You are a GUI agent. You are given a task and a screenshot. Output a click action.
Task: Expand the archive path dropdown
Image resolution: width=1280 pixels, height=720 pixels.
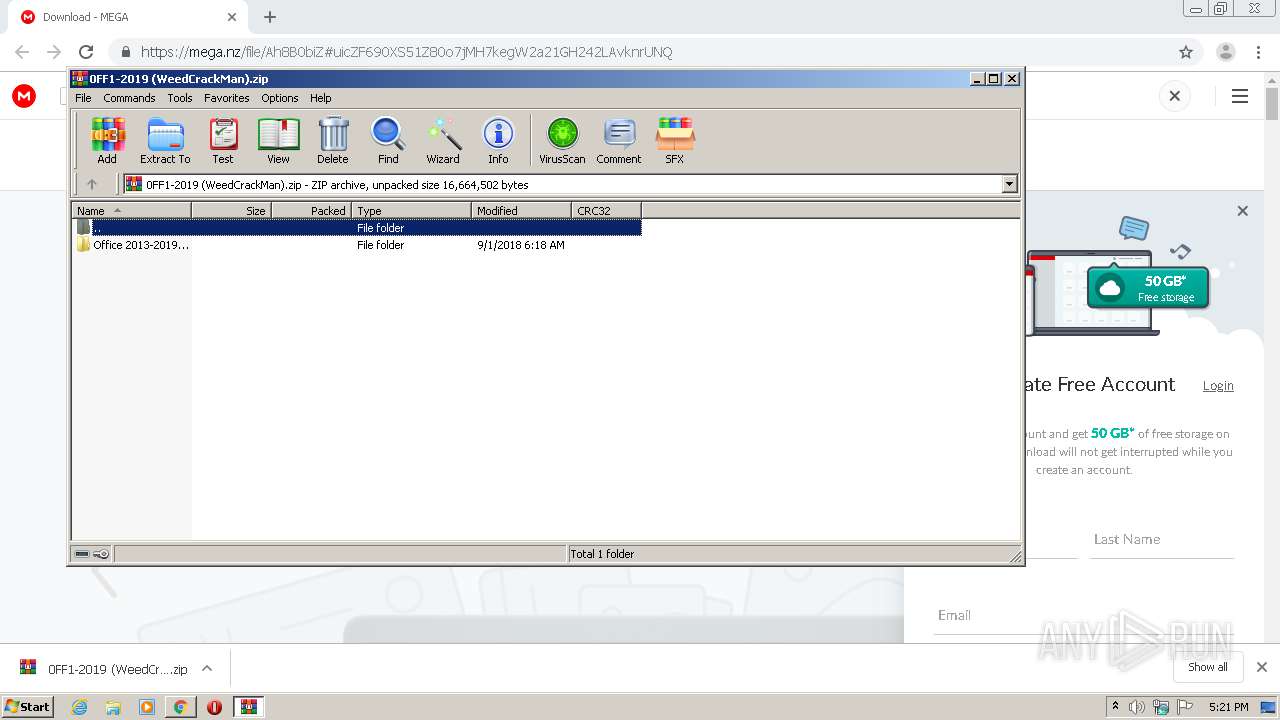click(x=1009, y=184)
